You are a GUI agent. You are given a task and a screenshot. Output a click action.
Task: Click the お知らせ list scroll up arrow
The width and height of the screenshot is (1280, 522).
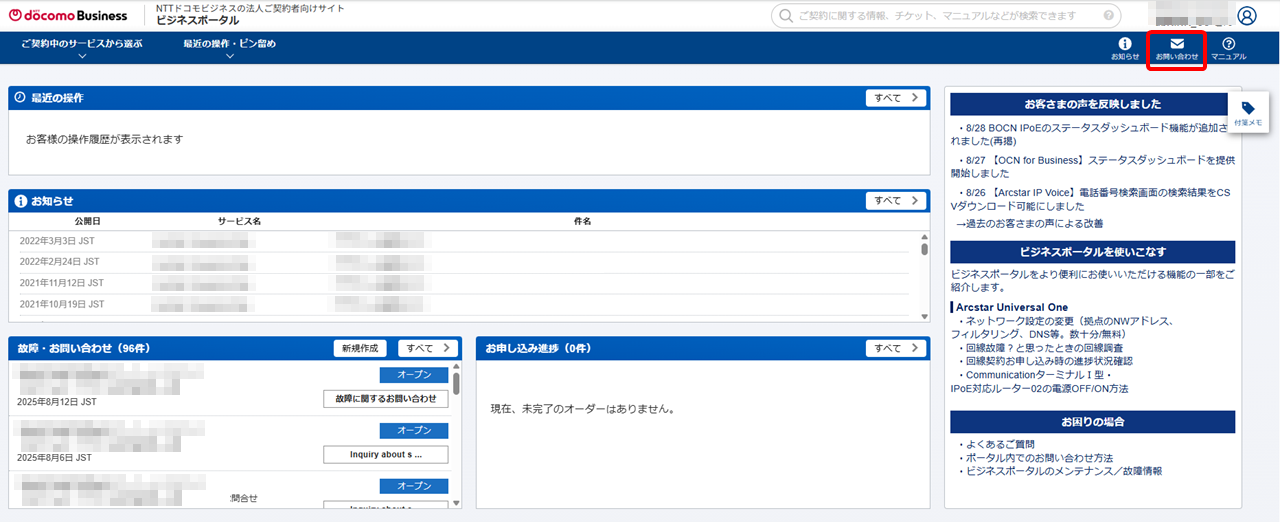tap(924, 238)
